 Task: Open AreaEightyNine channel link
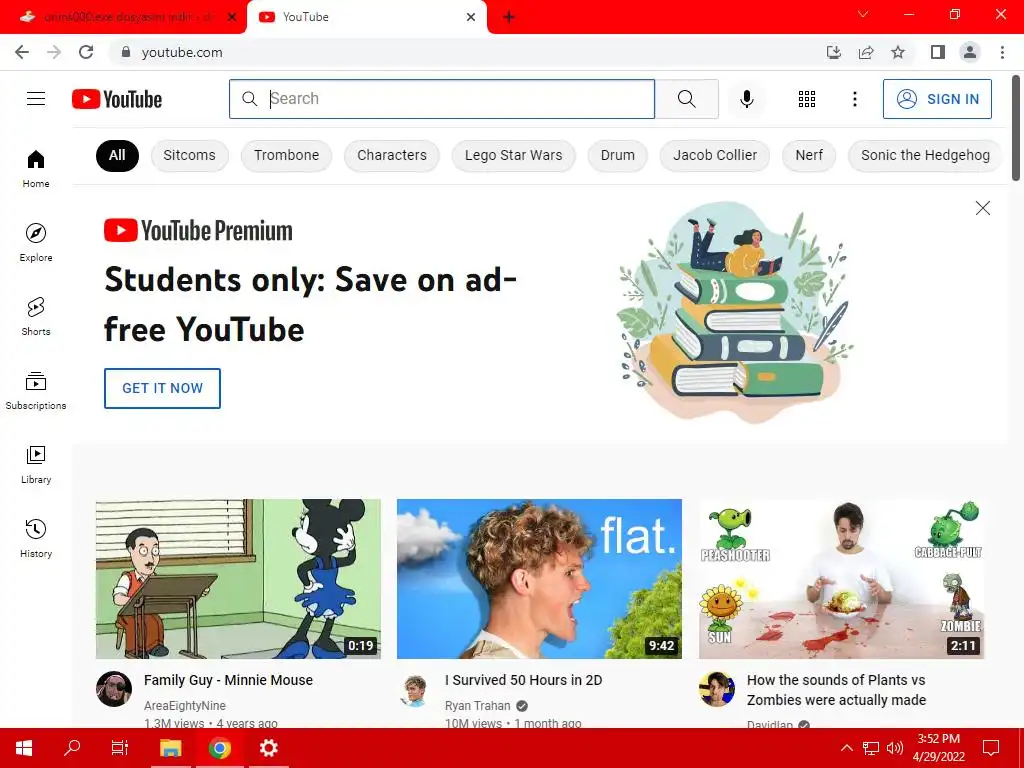click(x=185, y=705)
